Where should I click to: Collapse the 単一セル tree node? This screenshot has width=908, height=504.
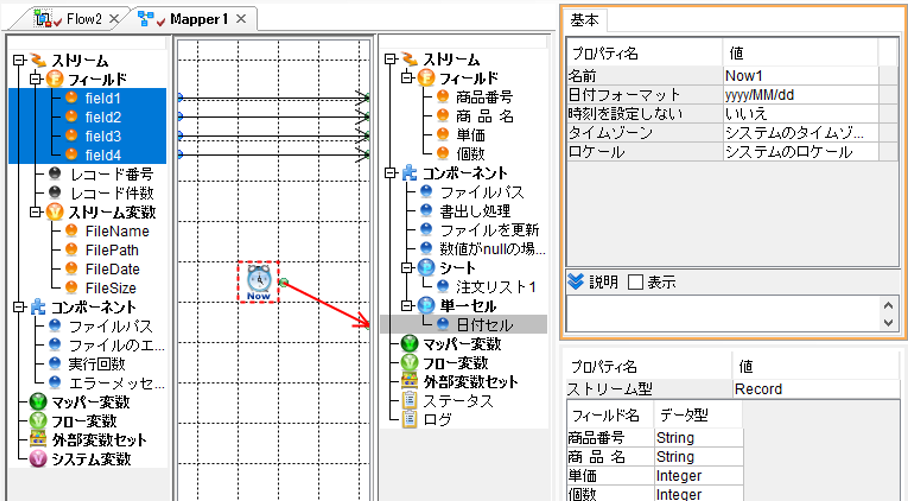(407, 305)
